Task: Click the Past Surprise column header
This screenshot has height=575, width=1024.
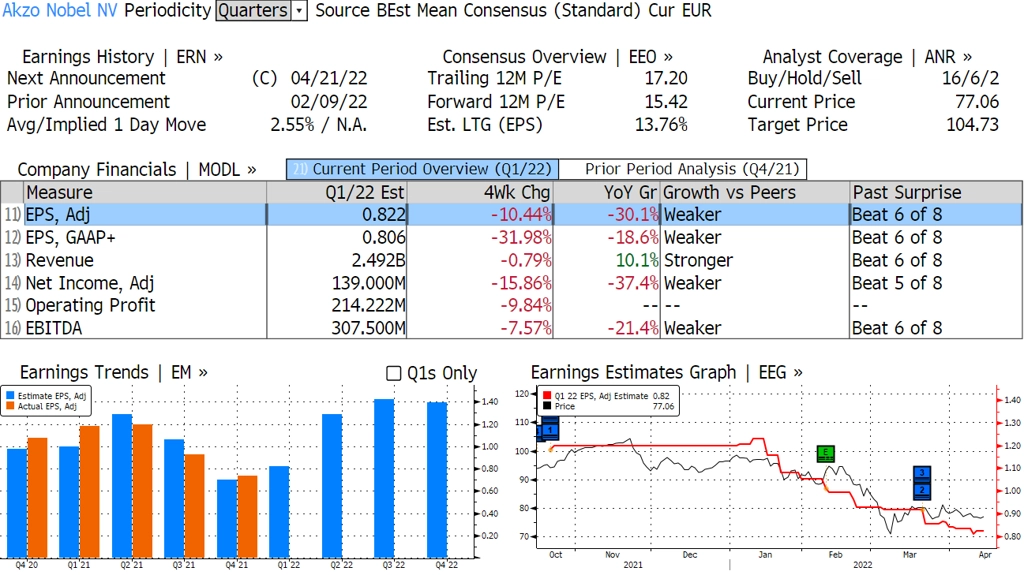Action: coord(936,192)
